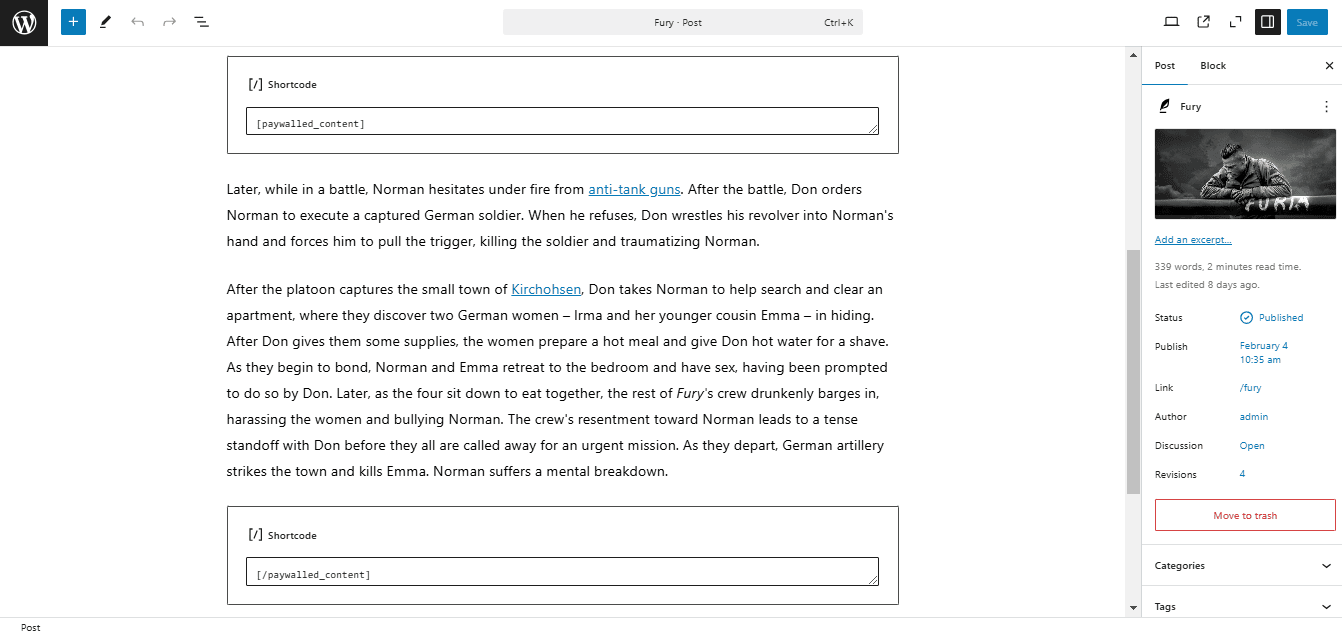Click the [paywalled_content] shortcode input field

click(562, 121)
